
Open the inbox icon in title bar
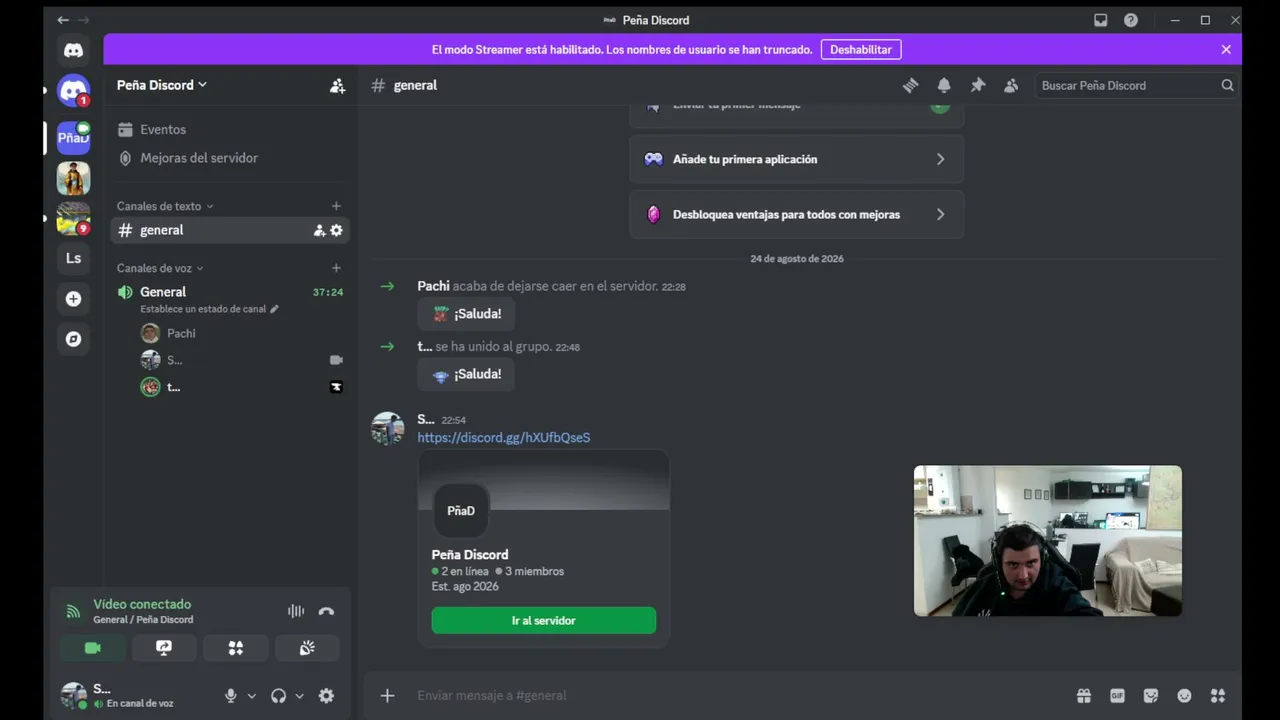(1101, 20)
